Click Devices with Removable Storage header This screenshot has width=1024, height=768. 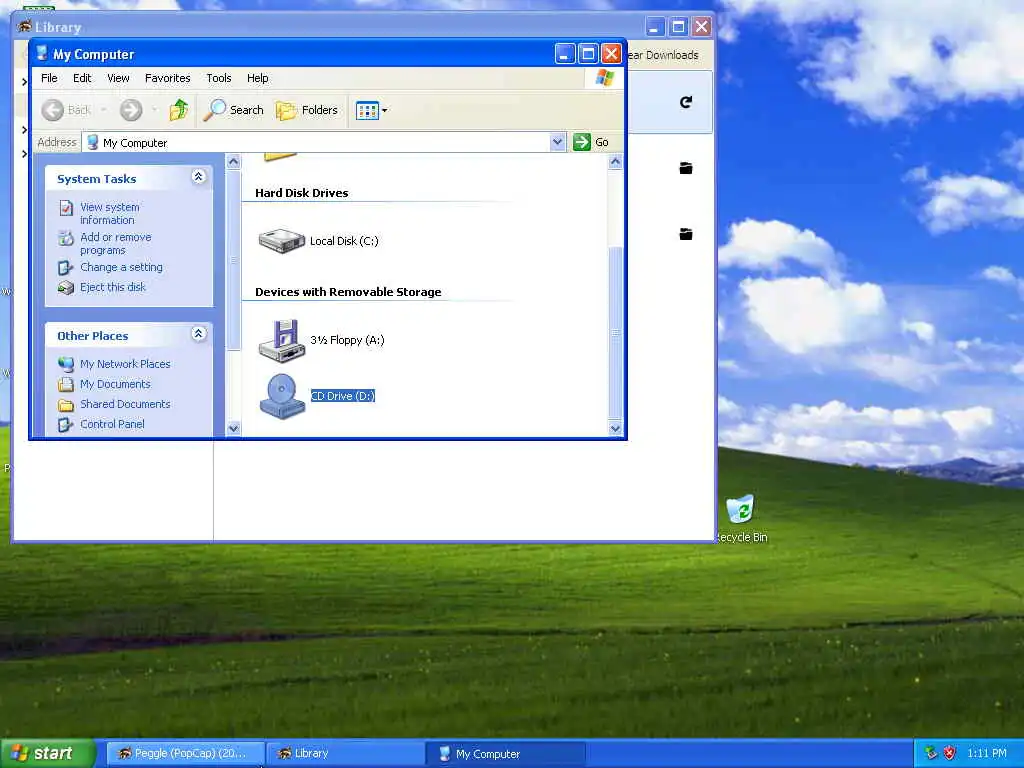[x=348, y=292]
